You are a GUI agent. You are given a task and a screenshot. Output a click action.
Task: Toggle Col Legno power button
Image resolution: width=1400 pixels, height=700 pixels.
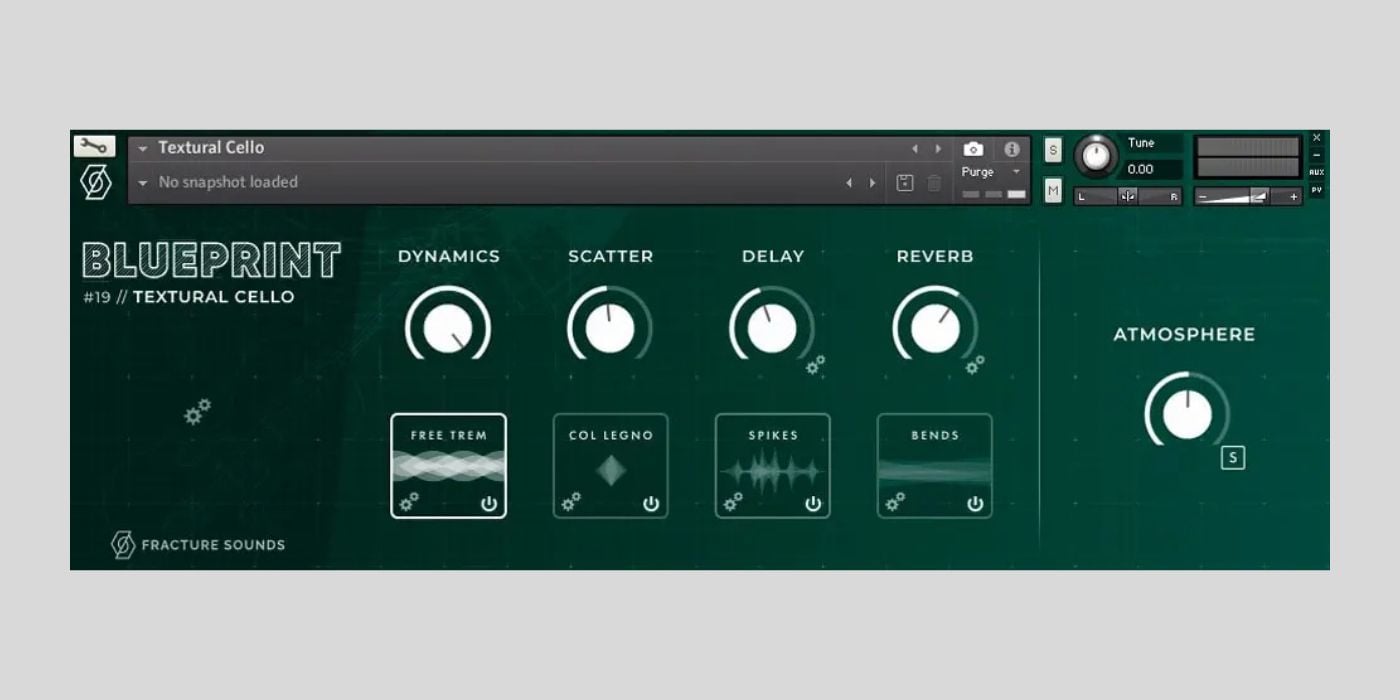point(651,504)
